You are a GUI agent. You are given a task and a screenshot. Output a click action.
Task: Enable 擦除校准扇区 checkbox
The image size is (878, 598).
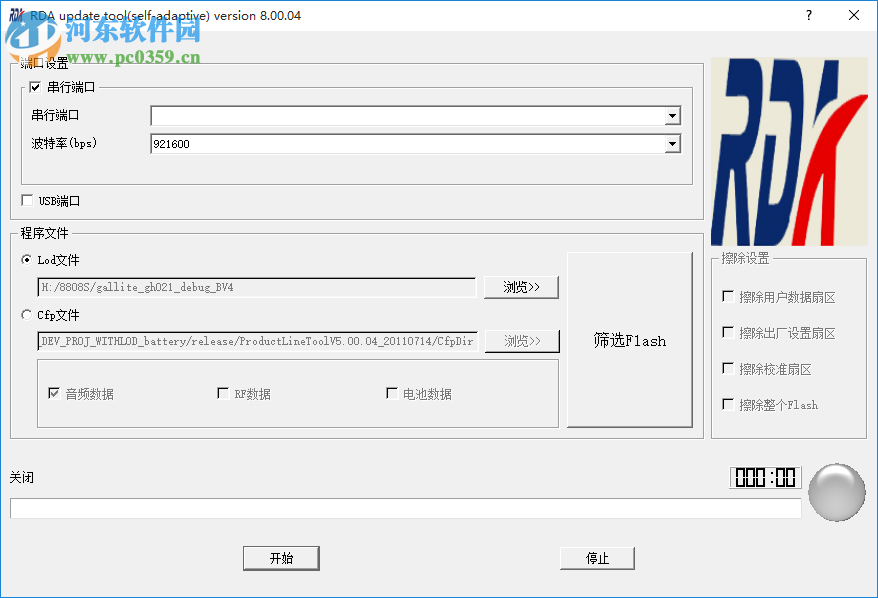[x=730, y=369]
